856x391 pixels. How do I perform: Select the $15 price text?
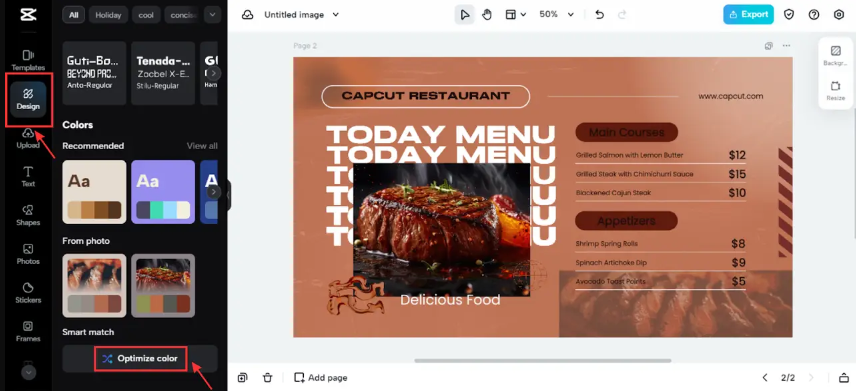point(737,174)
